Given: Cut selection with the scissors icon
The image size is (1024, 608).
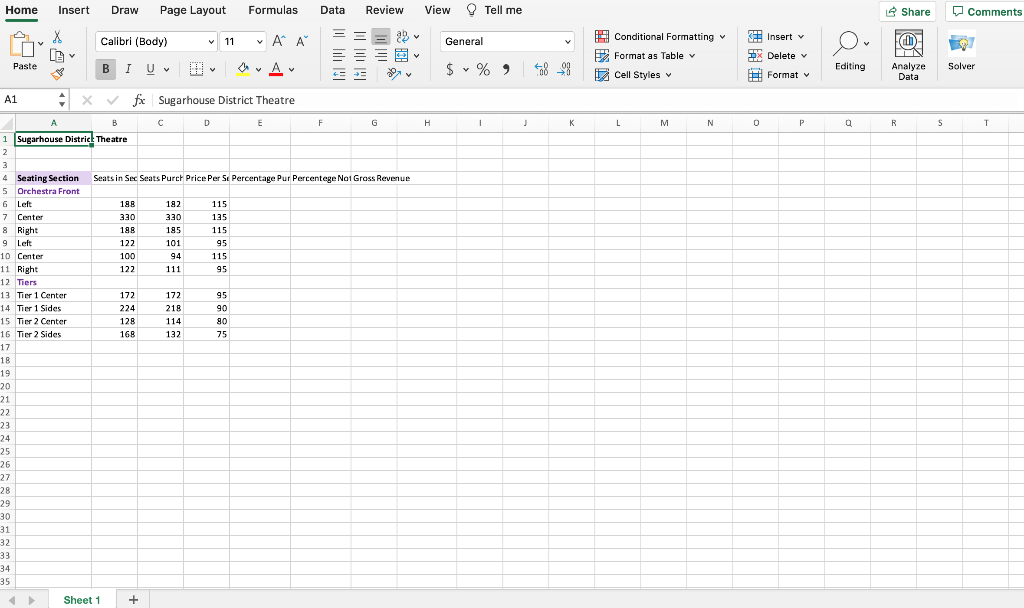Looking at the screenshot, I should click(57, 37).
